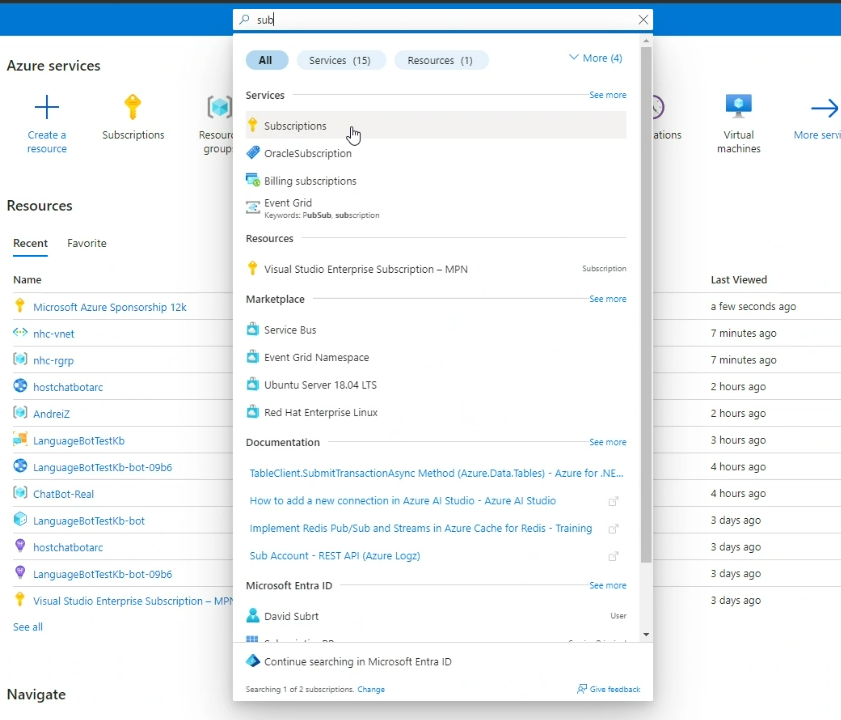841x720 pixels.
Task: Open Service Bus marketplace item
Action: click(290, 330)
